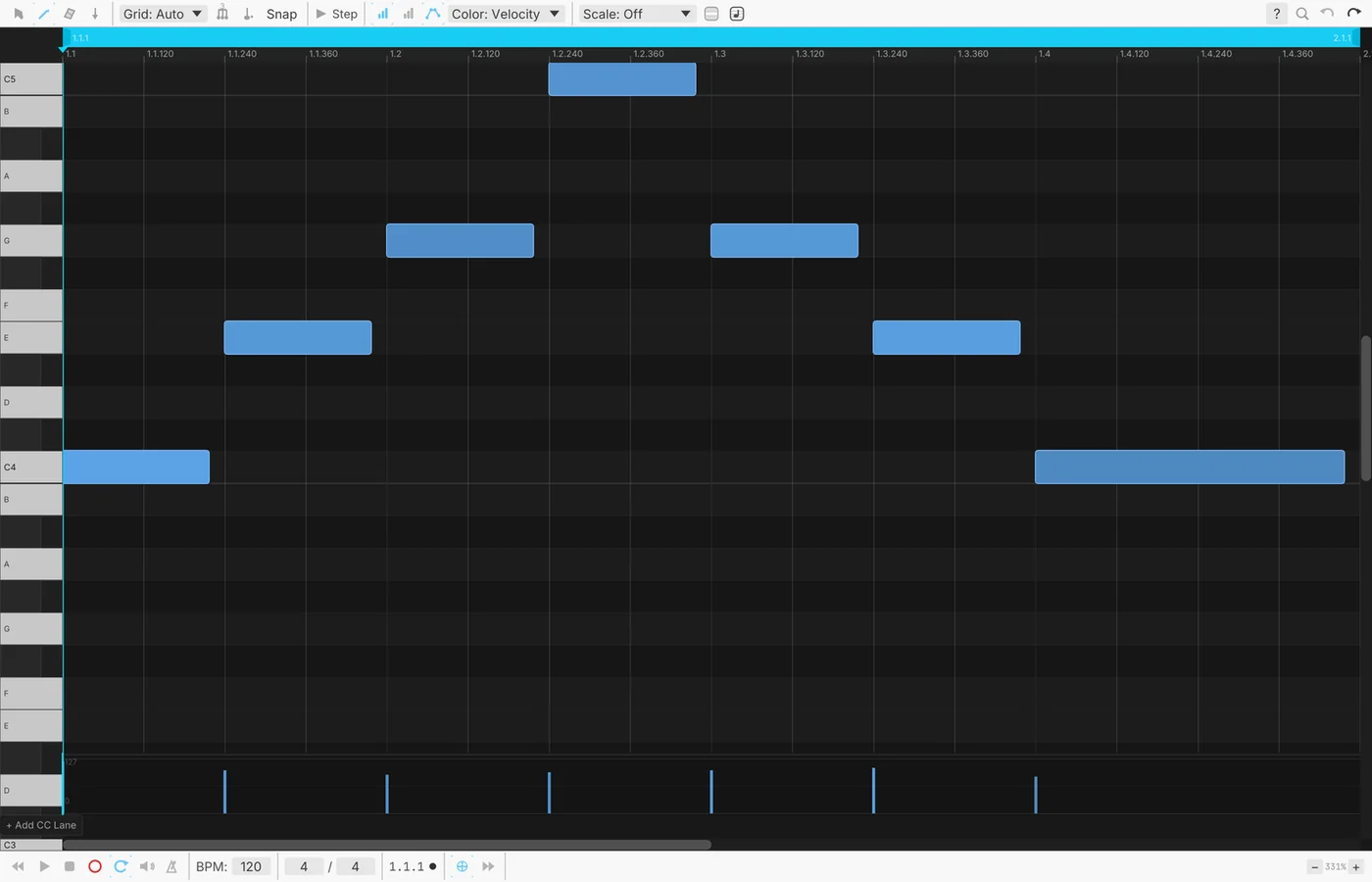Image resolution: width=1372 pixels, height=882 pixels.
Task: Toggle Snap to grid
Action: click(x=281, y=14)
